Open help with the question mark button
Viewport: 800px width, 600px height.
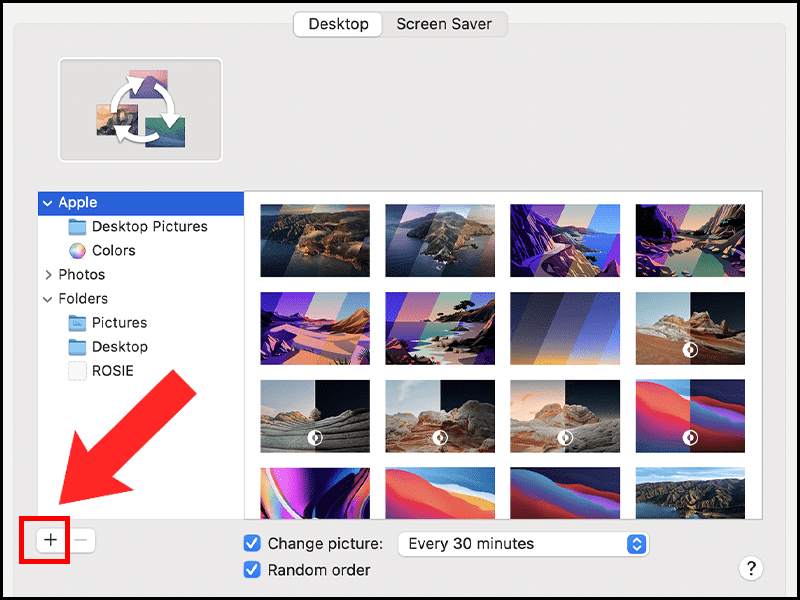751,568
